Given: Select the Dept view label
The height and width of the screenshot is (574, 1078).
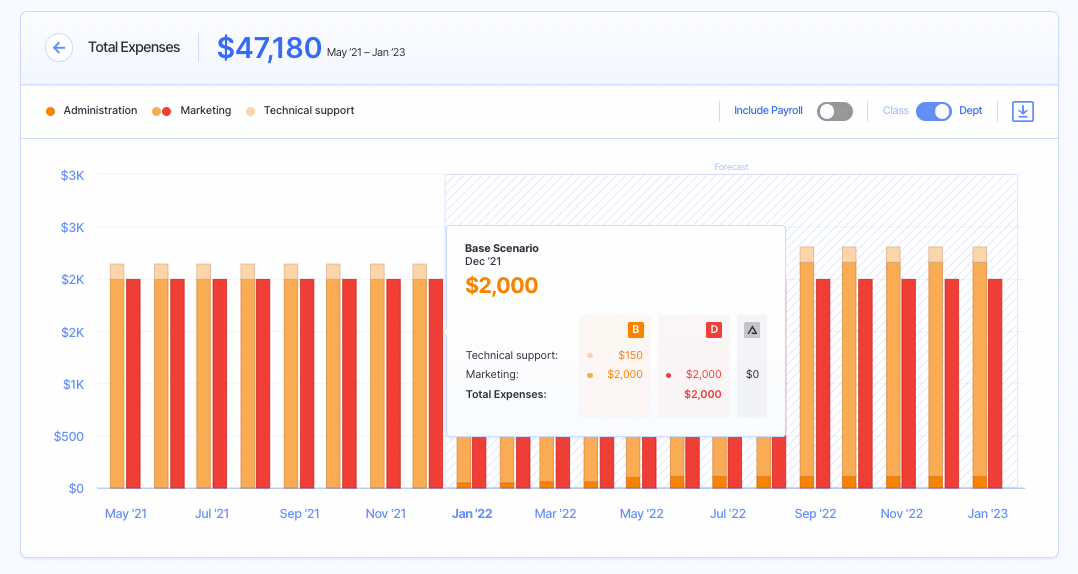Looking at the screenshot, I should tap(970, 111).
